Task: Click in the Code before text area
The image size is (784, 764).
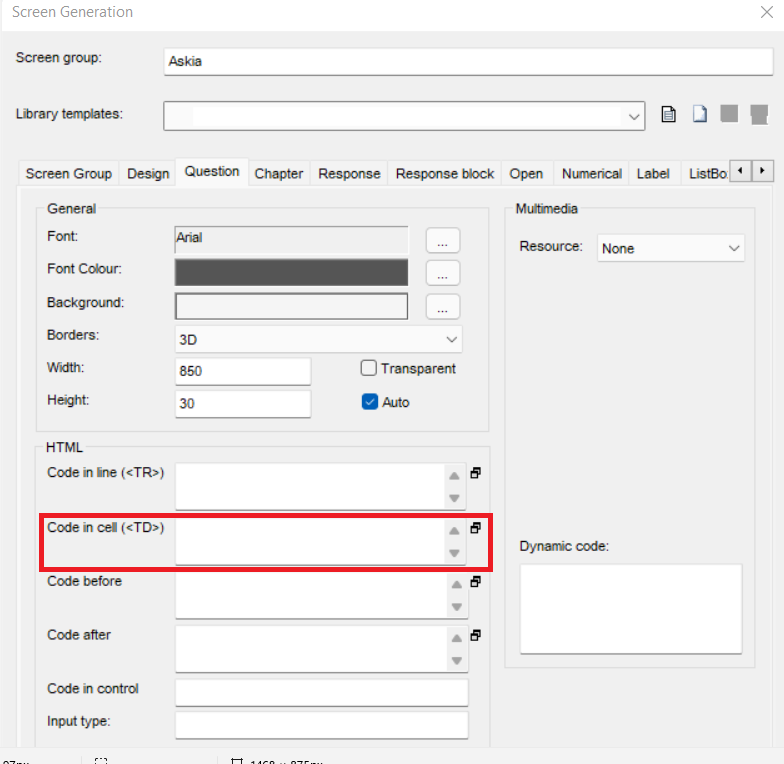Action: 312,596
